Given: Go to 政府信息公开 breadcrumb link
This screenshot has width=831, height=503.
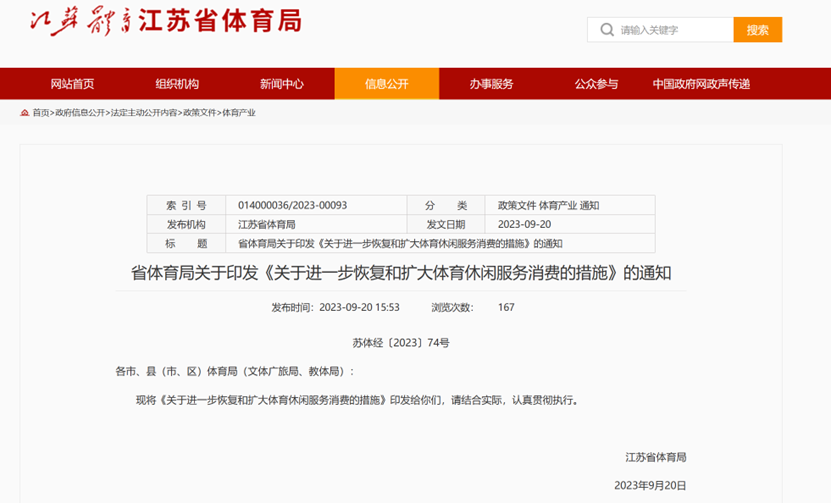Looking at the screenshot, I should click(x=80, y=113).
